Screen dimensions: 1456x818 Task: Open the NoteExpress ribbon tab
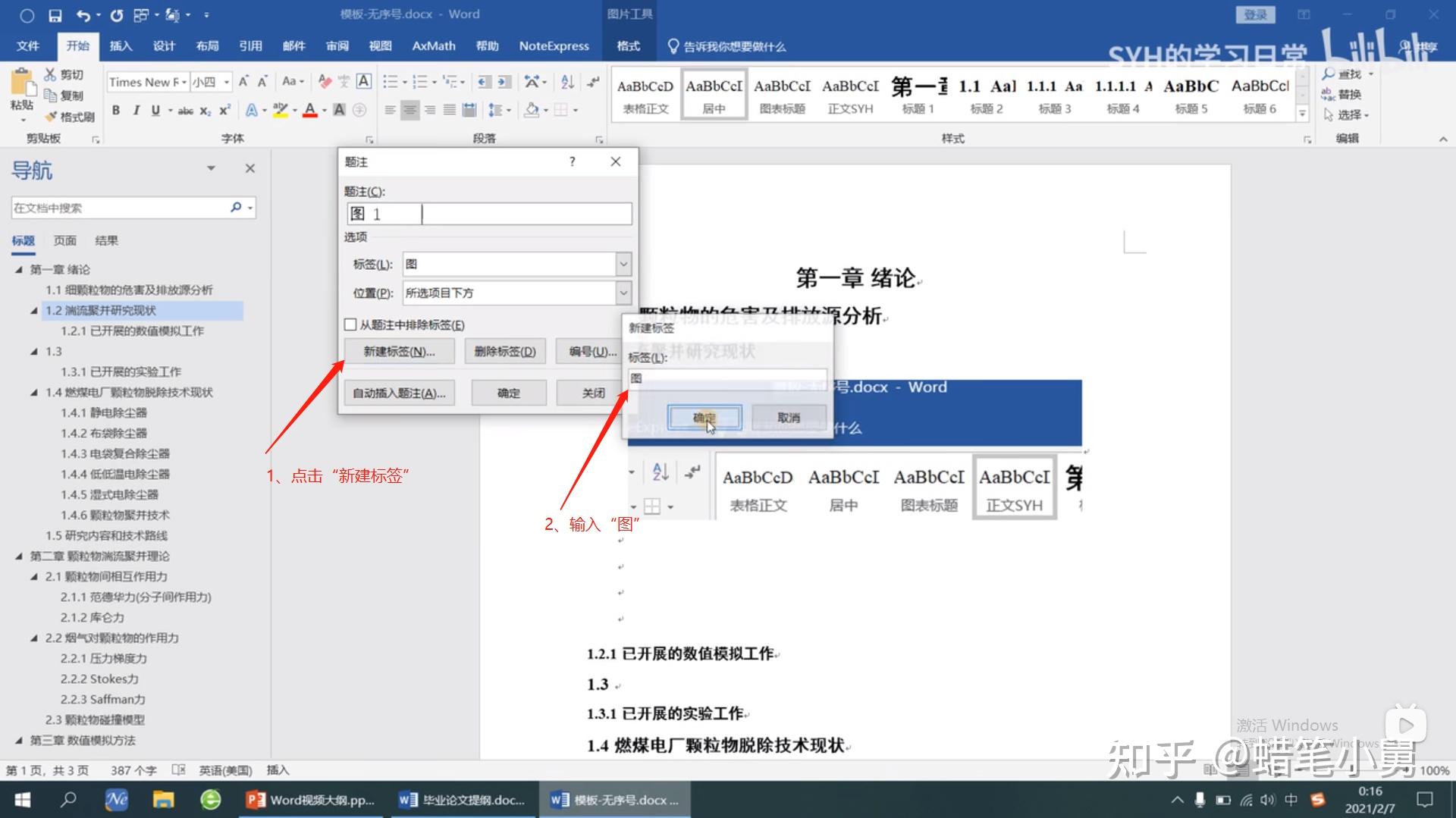[554, 46]
